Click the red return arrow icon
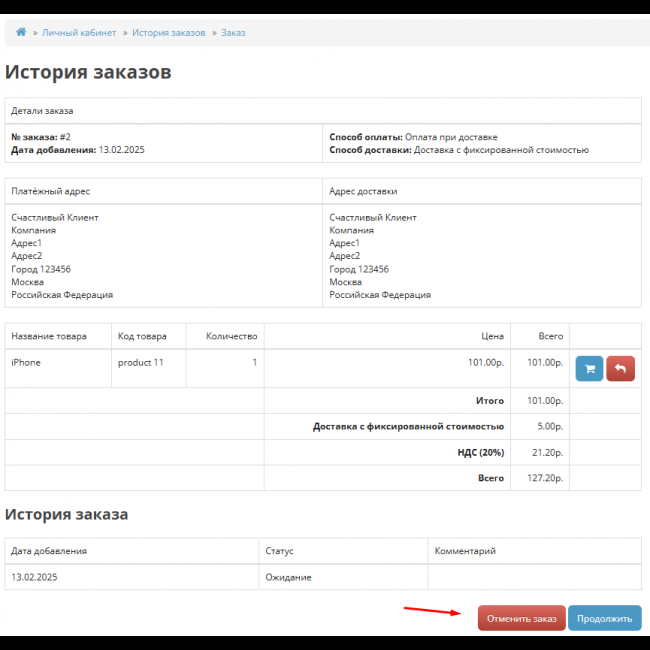The width and height of the screenshot is (650, 650). tap(620, 369)
